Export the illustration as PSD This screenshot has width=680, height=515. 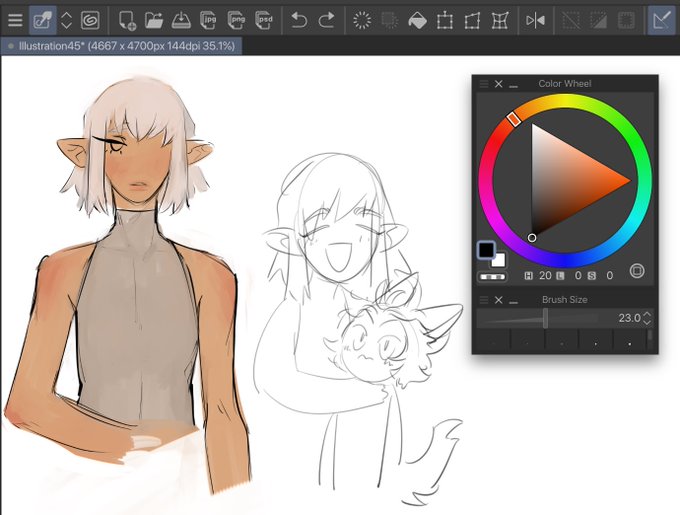[x=264, y=20]
